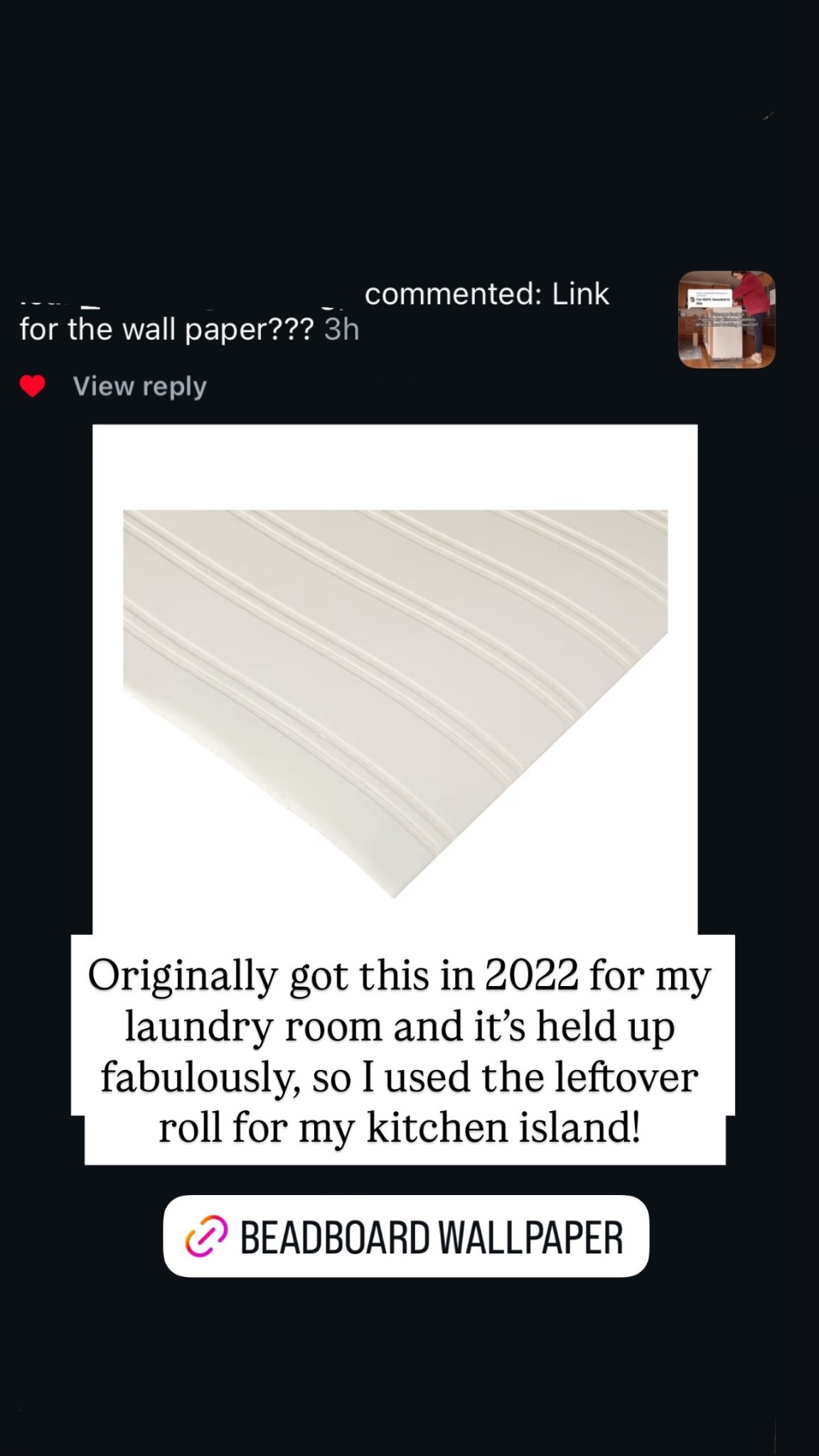Screen dimensions: 819x1456
Task: Open the post thumbnail beside the comment
Action: point(726,319)
